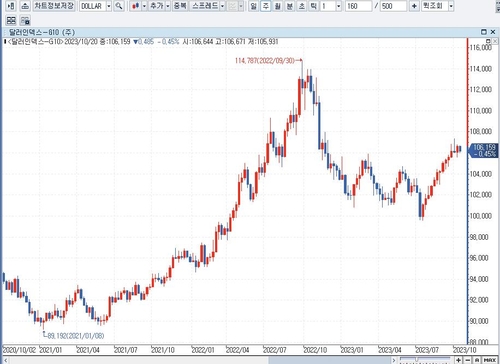Click the panel collapse arrow icon at toolbar start

coord(11,6)
